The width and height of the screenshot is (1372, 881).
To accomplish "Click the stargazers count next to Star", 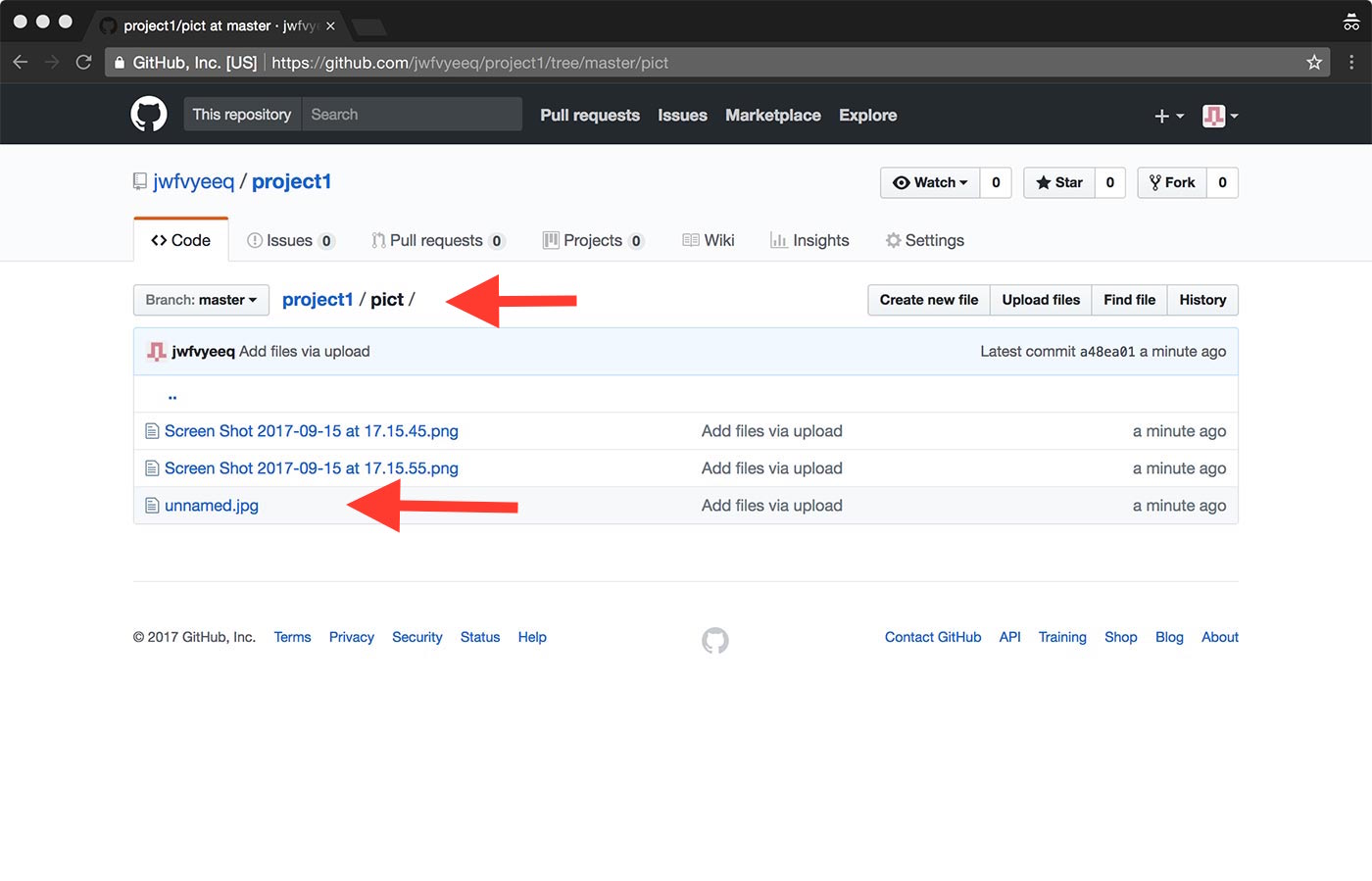I will point(1109,182).
